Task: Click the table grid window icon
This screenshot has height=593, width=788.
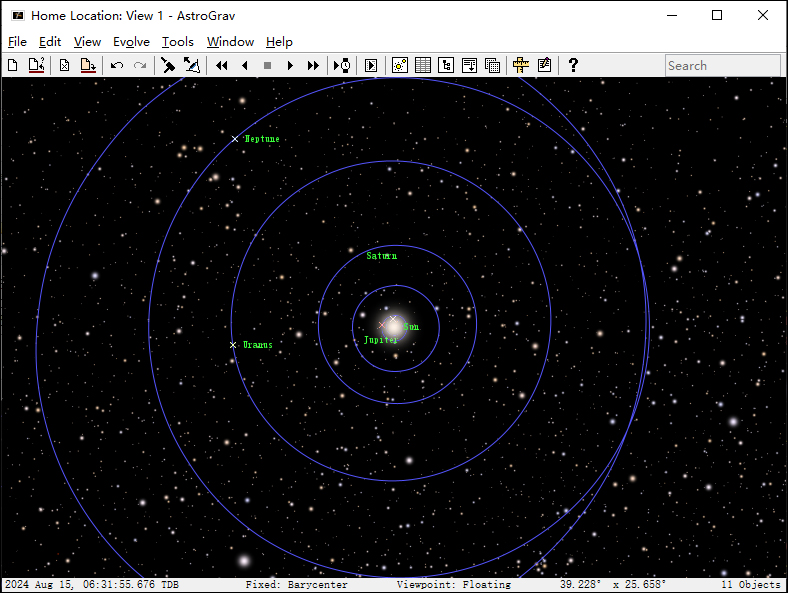Action: [x=423, y=65]
